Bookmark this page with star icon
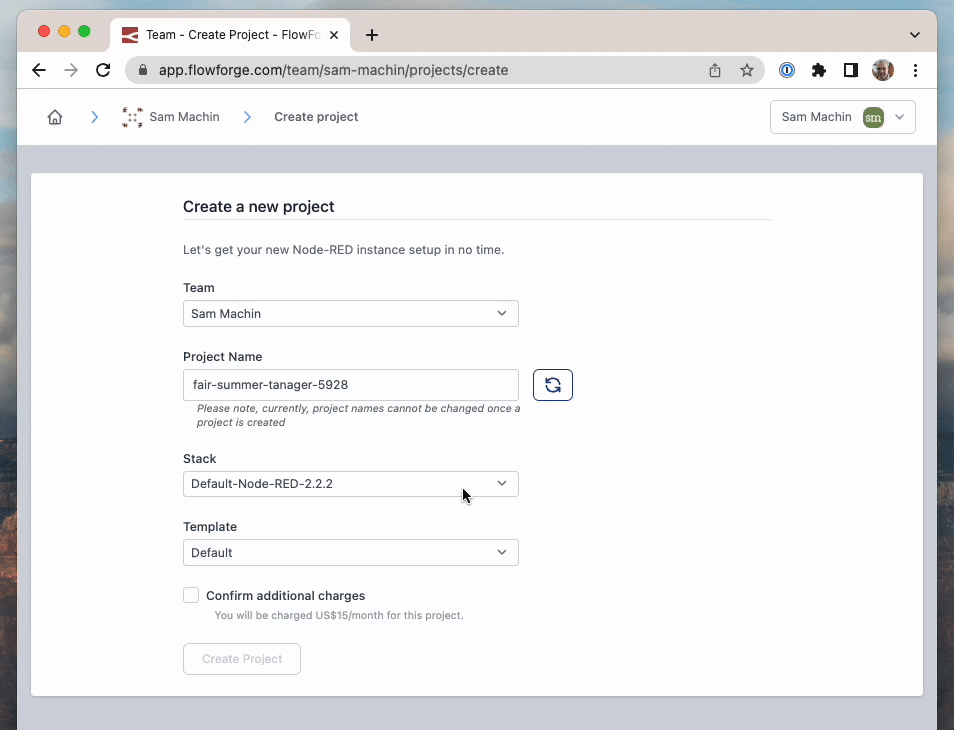This screenshot has width=954, height=730. [746, 70]
